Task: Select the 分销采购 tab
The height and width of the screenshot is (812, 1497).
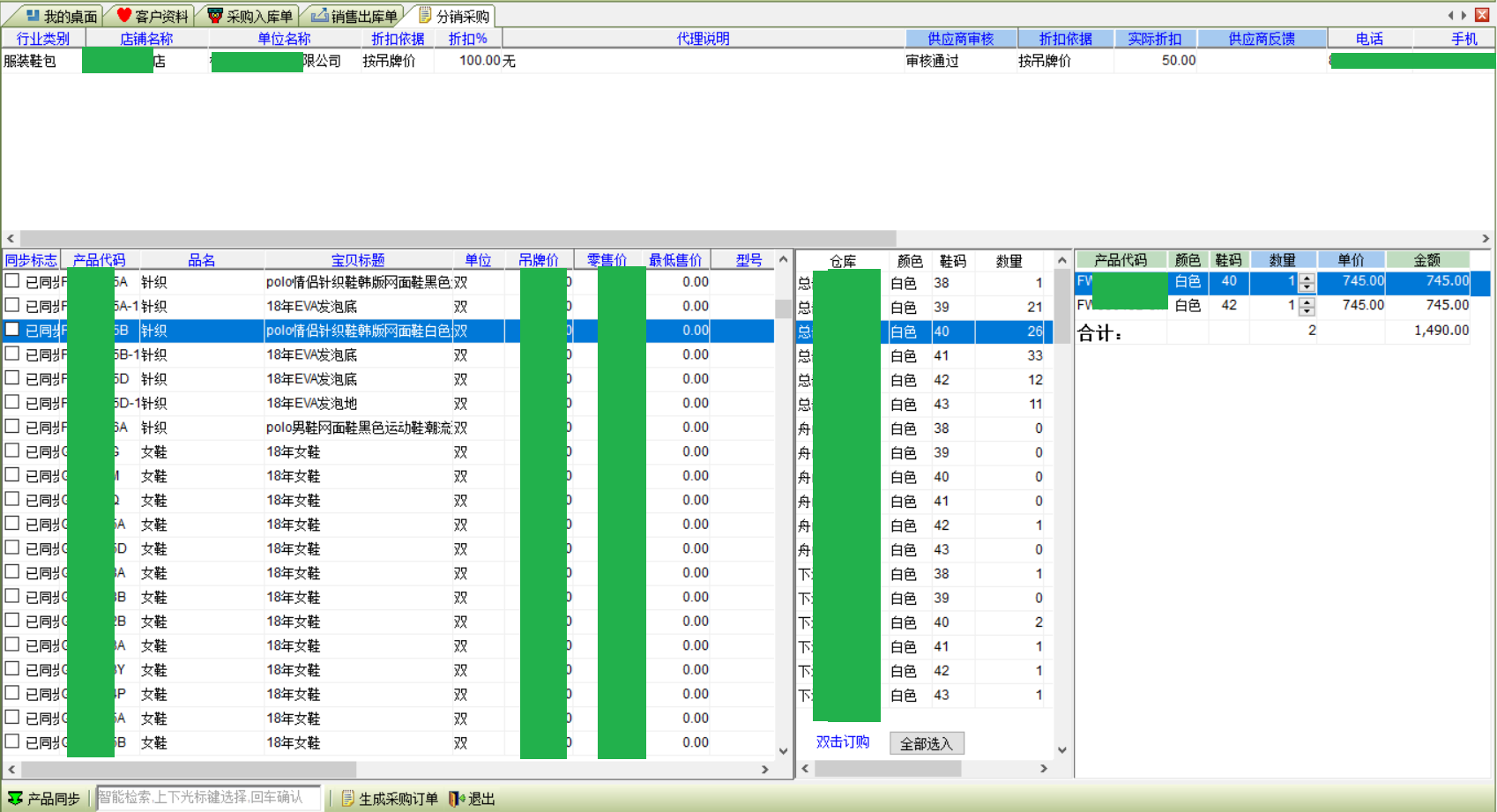Action: click(x=454, y=16)
